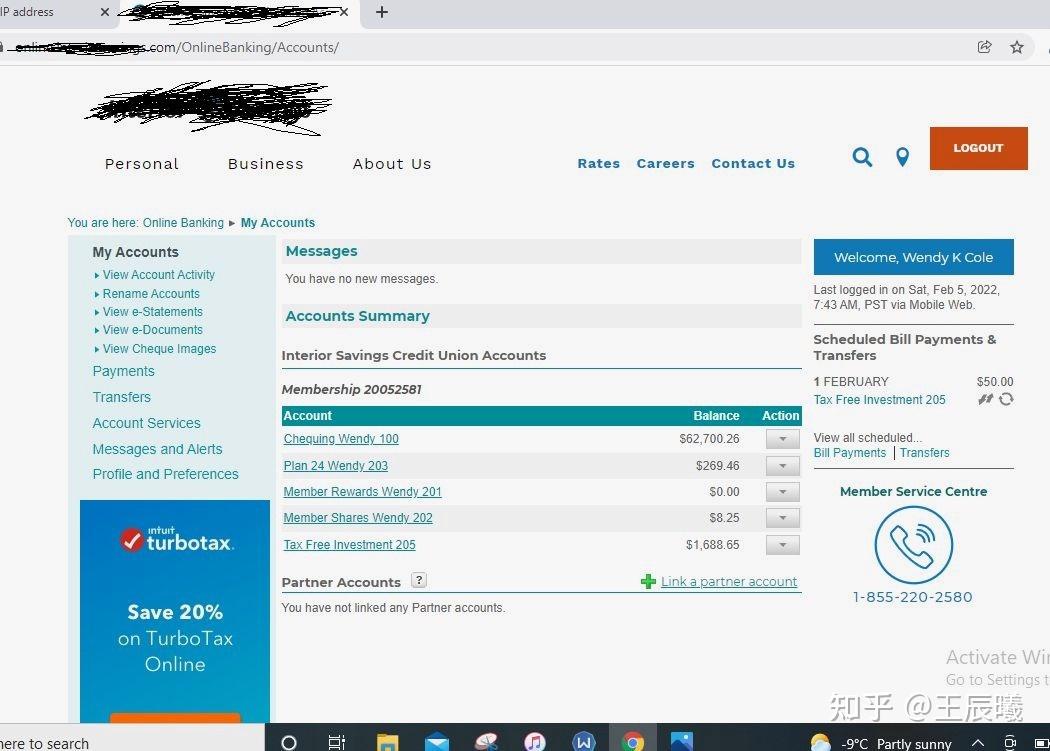Open the branch locator pin icon
Viewport: 1050px width, 751px height.
pyautogui.click(x=903, y=157)
